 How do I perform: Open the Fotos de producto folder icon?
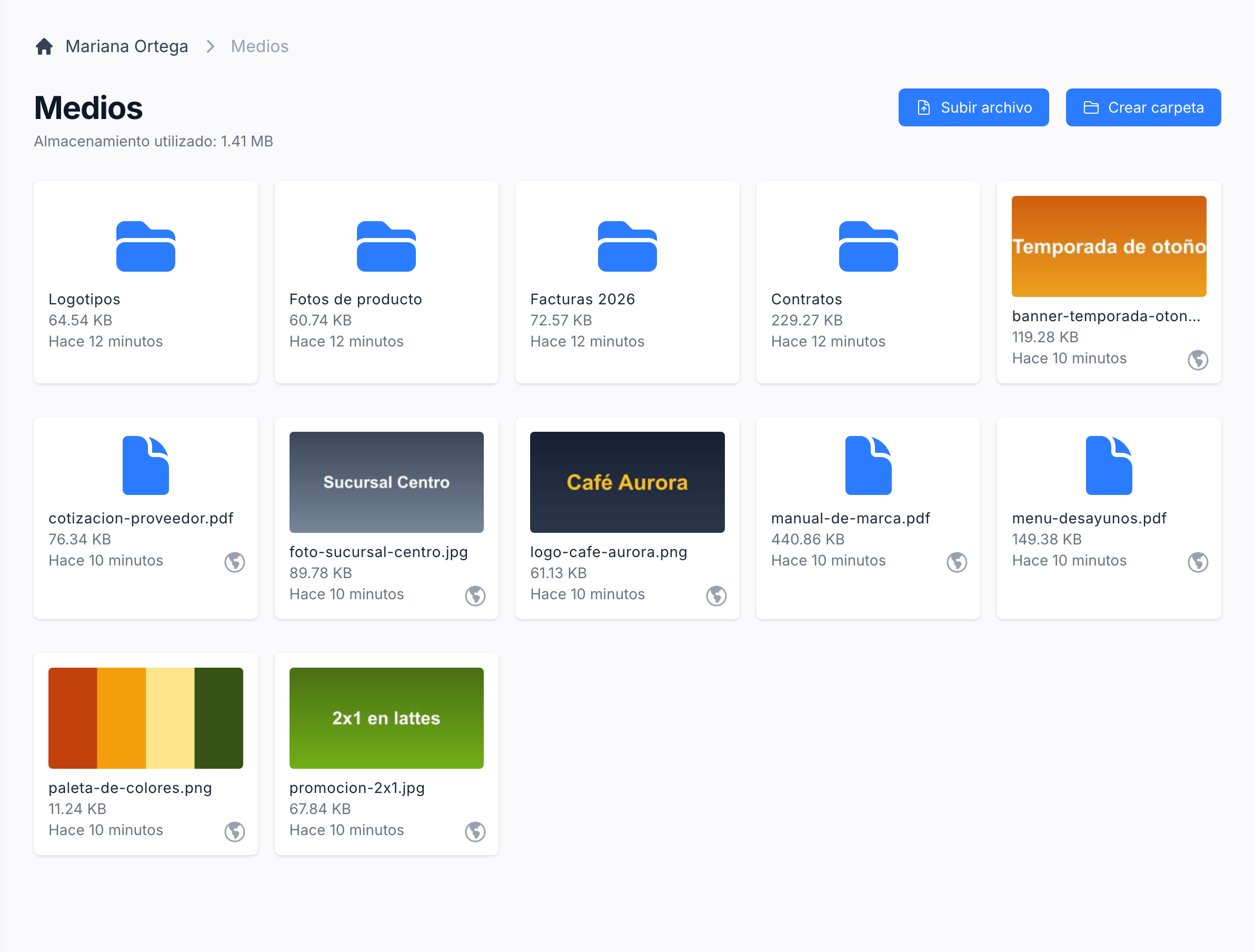[386, 246]
